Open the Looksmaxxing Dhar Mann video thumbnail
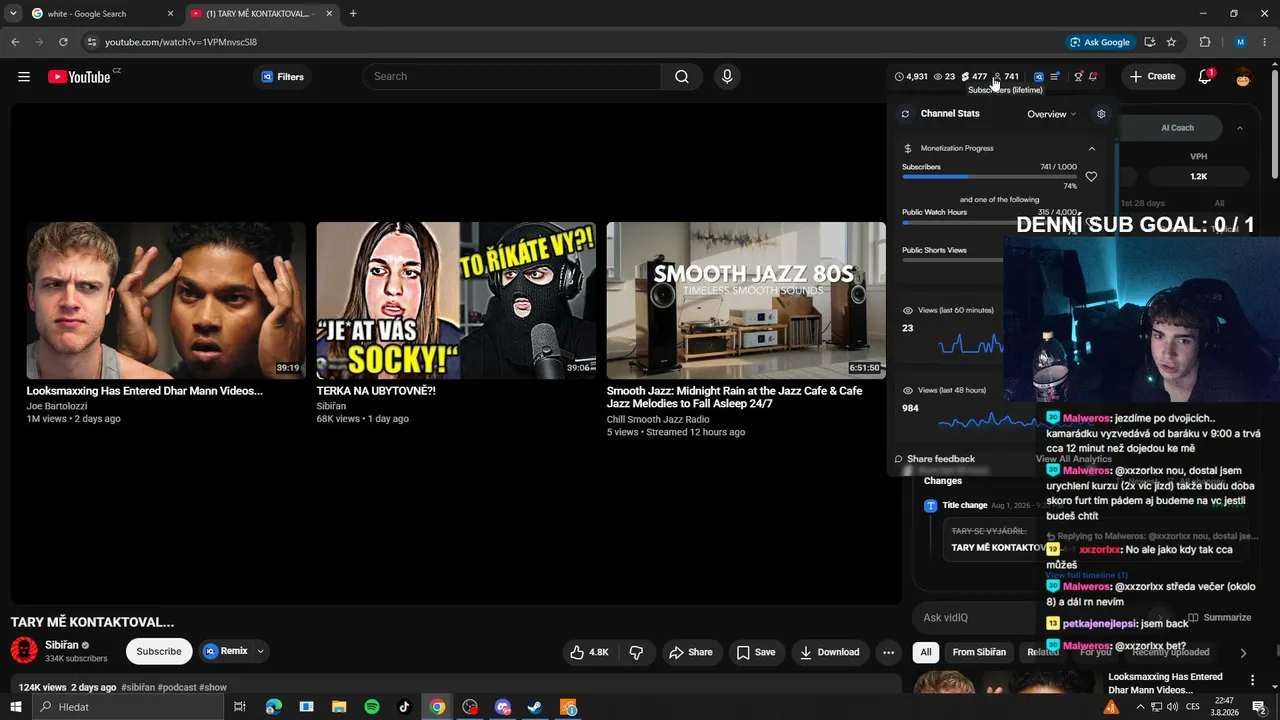Screen dimensions: 1280x720 pos(166,300)
